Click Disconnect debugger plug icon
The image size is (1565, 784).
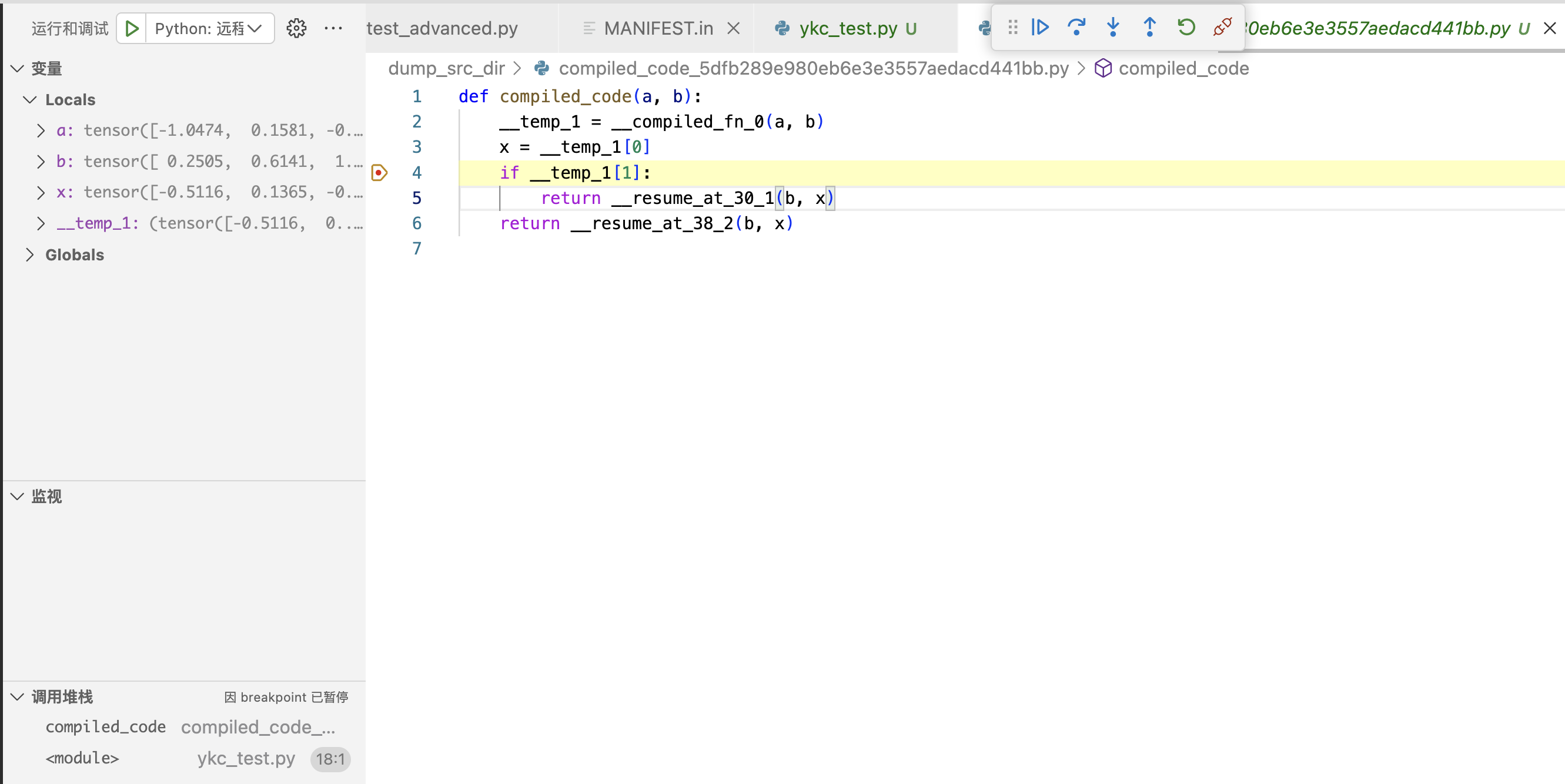pos(1222,27)
